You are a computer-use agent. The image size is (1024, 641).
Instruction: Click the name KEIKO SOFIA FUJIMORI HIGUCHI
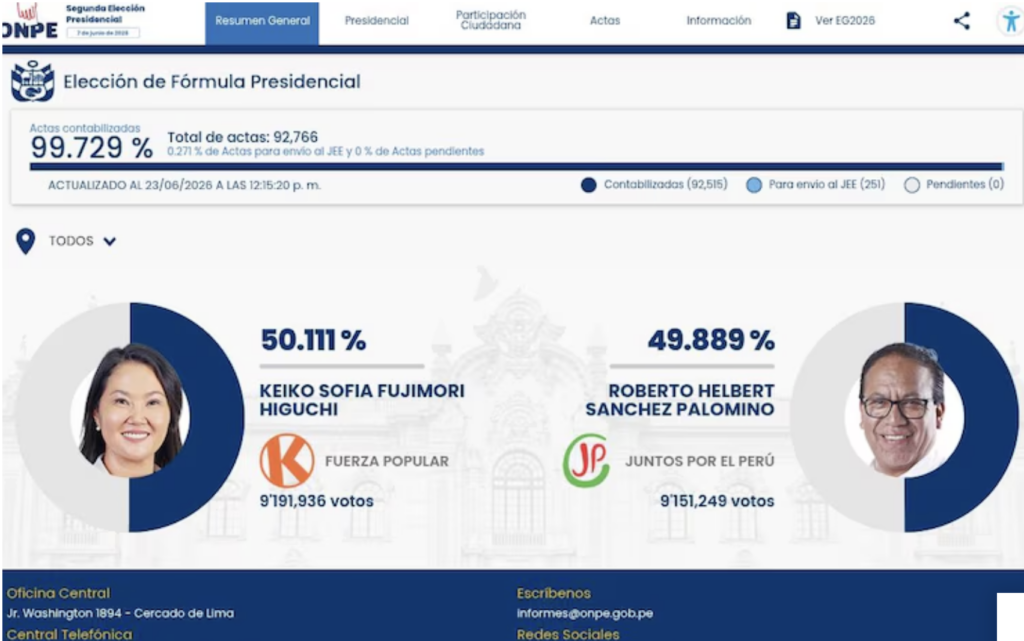(x=362, y=399)
